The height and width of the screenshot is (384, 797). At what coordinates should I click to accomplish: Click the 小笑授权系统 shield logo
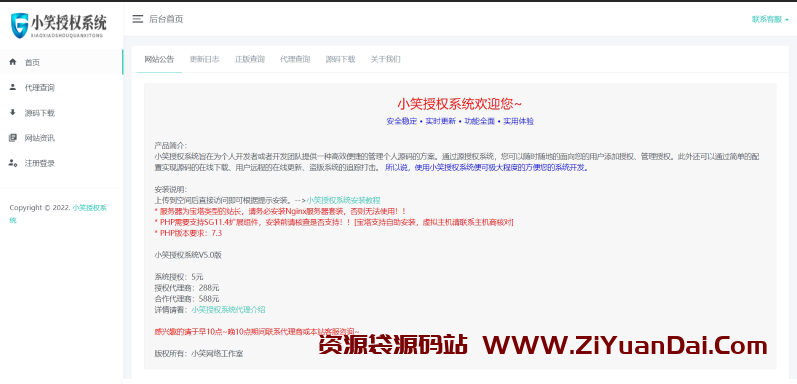pos(59,25)
